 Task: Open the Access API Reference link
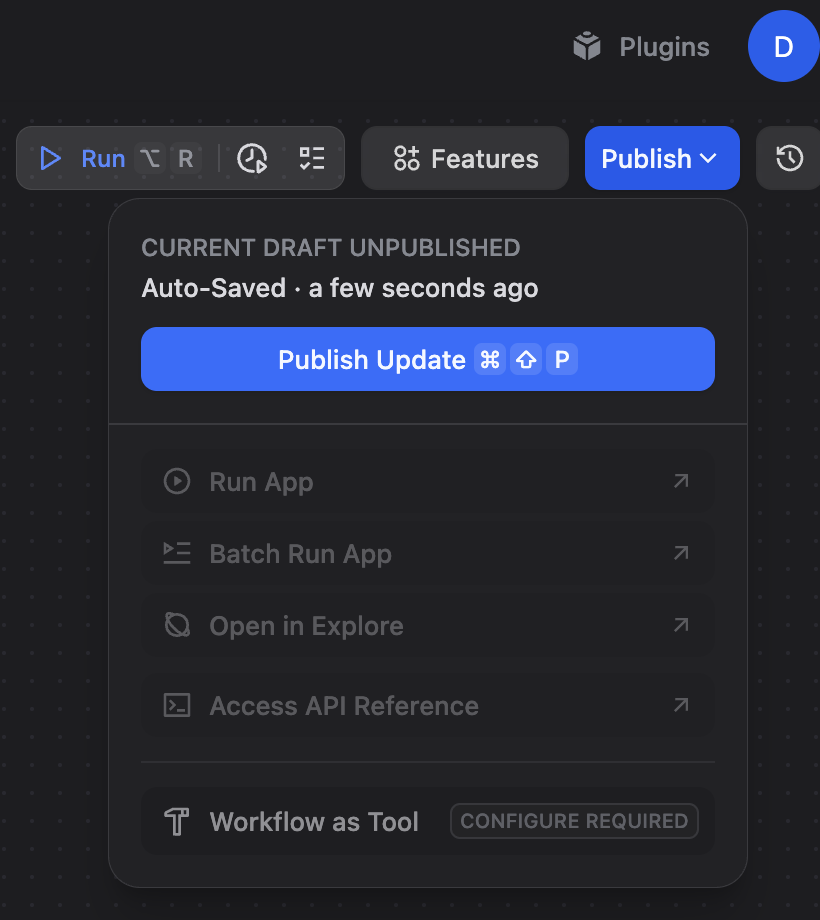tap(343, 705)
